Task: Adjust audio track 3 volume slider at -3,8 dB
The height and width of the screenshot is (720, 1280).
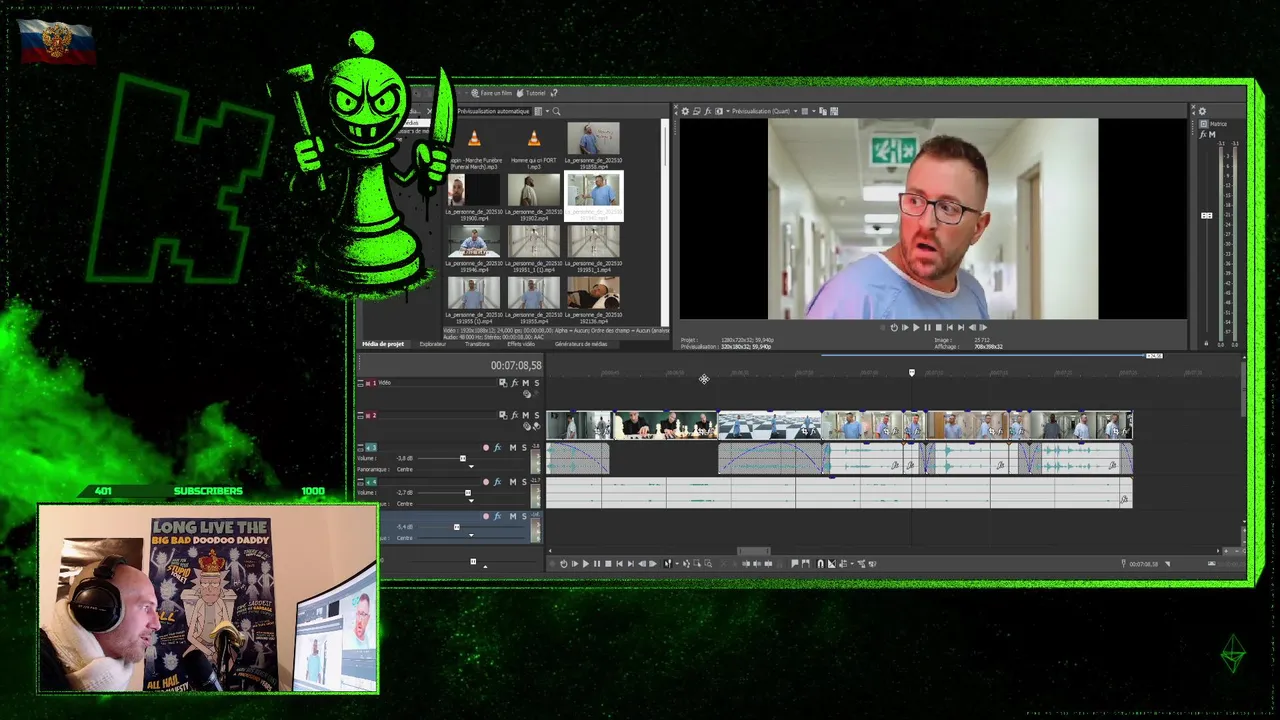Action: 463,458
